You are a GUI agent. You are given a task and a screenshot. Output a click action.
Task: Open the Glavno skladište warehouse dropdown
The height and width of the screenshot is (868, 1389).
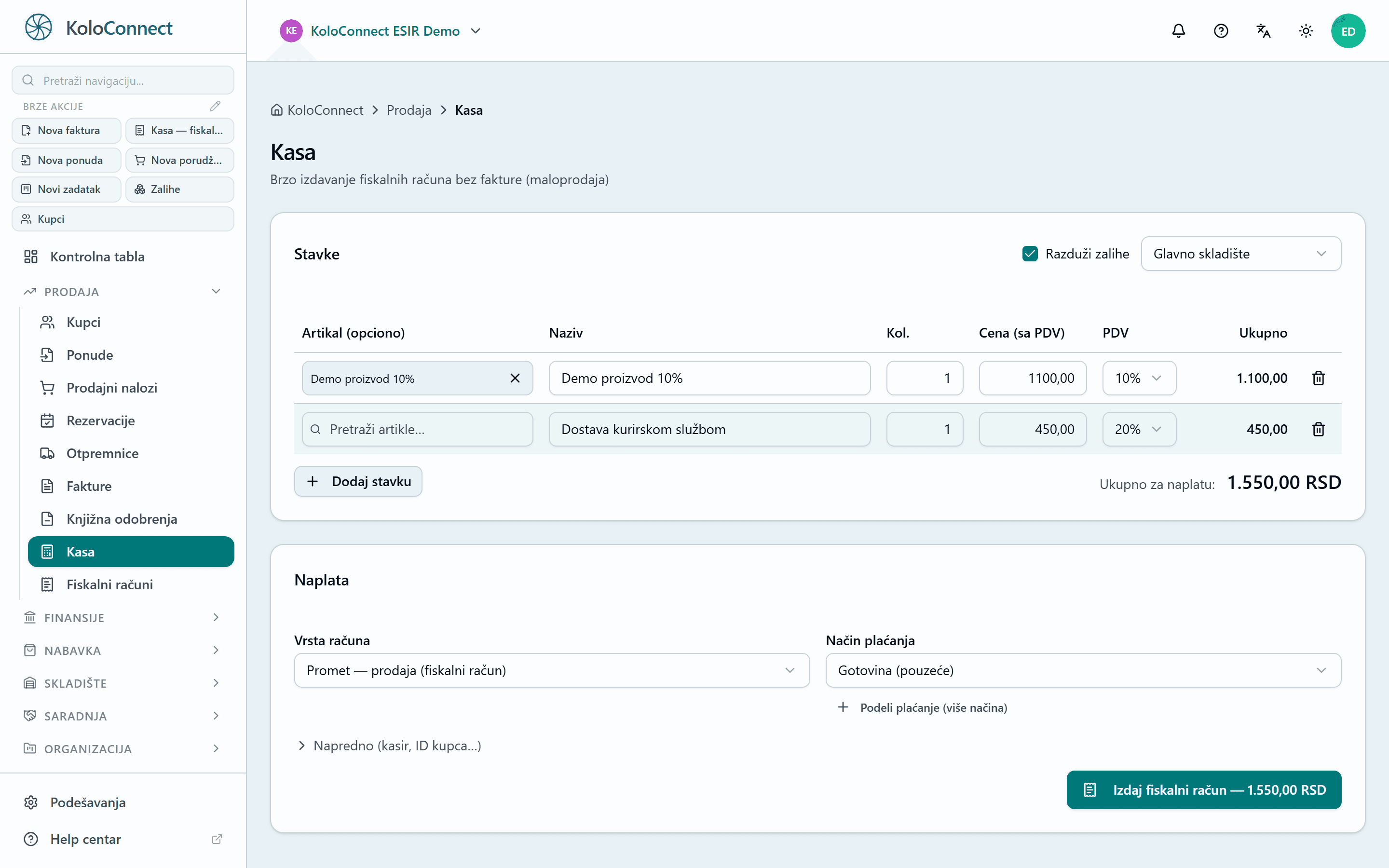tap(1241, 254)
